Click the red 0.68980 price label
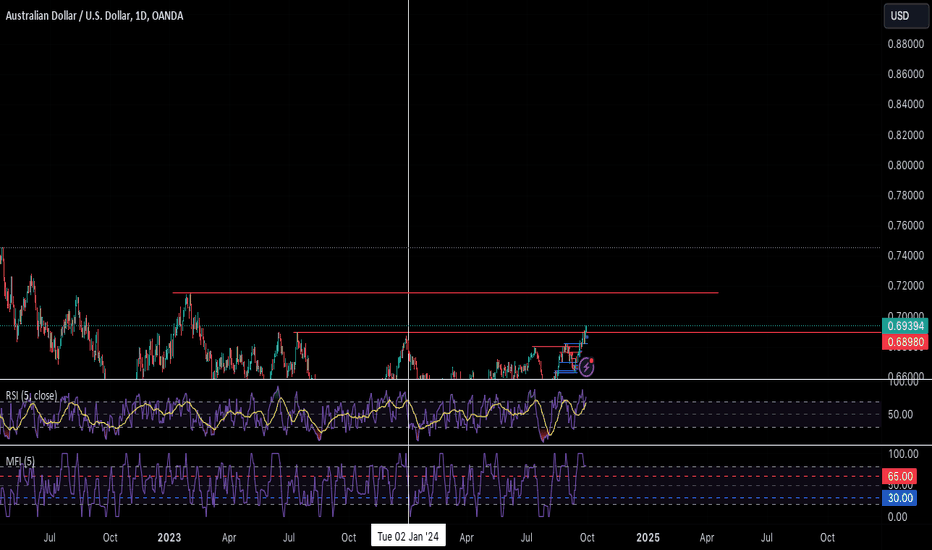 click(905, 342)
